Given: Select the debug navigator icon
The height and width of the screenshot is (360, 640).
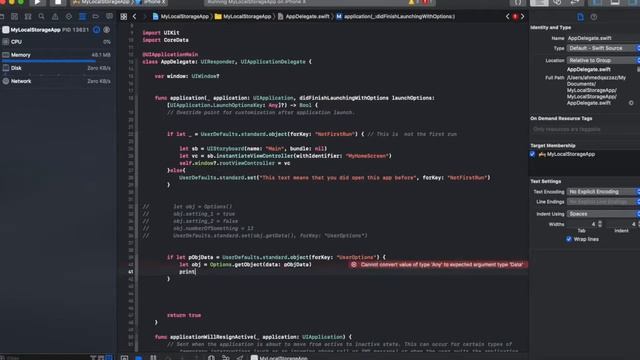Looking at the screenshot, I should click(82, 17).
